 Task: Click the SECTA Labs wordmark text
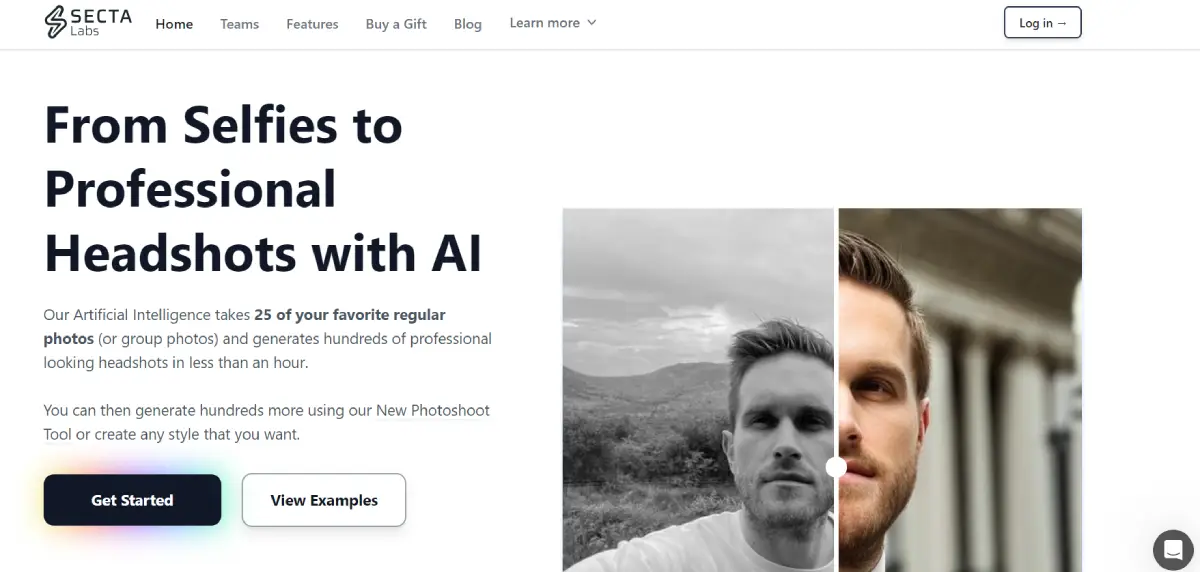[101, 23]
